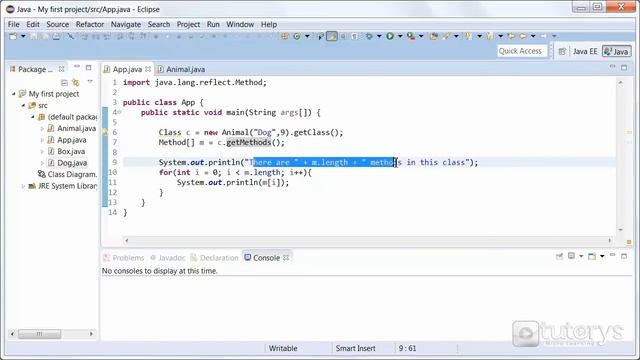This screenshot has height=360, width=640.
Task: Open the Refactor menu
Action: point(90,24)
